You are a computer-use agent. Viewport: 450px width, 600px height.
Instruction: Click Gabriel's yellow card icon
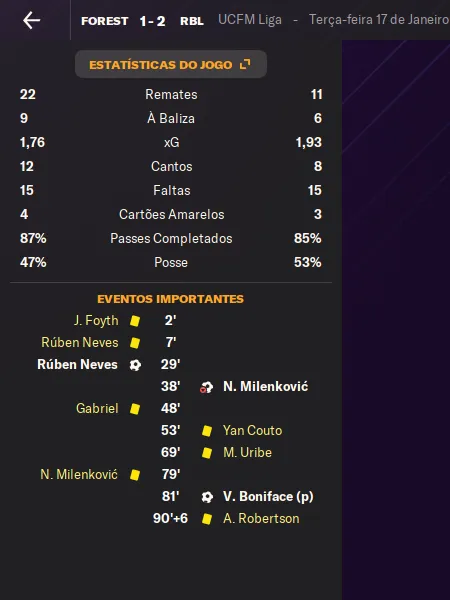pos(135,409)
